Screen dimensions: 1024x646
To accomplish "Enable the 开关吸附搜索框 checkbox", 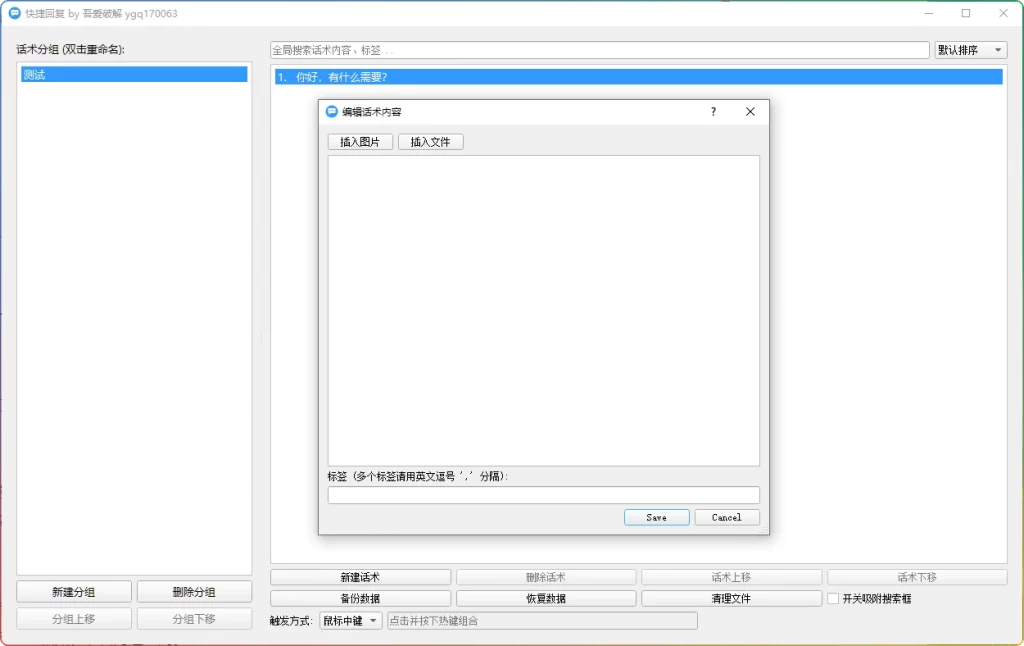I will [833, 598].
